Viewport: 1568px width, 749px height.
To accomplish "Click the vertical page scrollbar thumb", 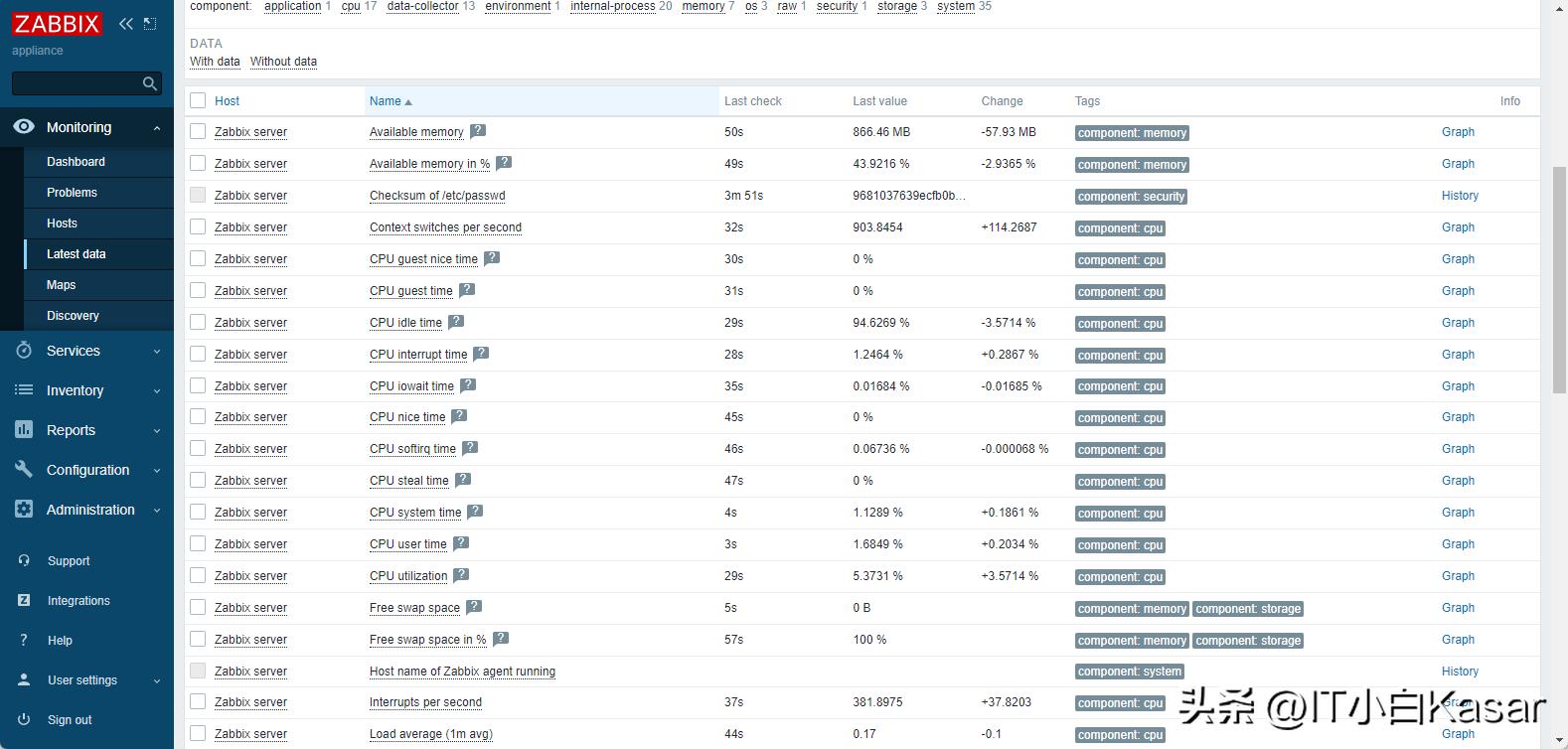I will pyautogui.click(x=1558, y=281).
